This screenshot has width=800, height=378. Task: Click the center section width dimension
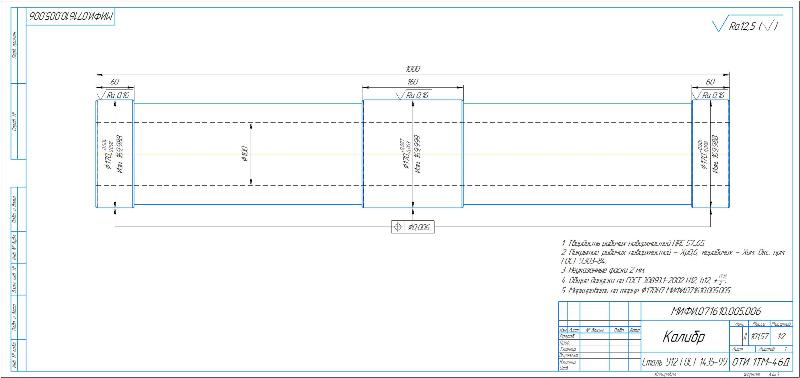point(412,83)
